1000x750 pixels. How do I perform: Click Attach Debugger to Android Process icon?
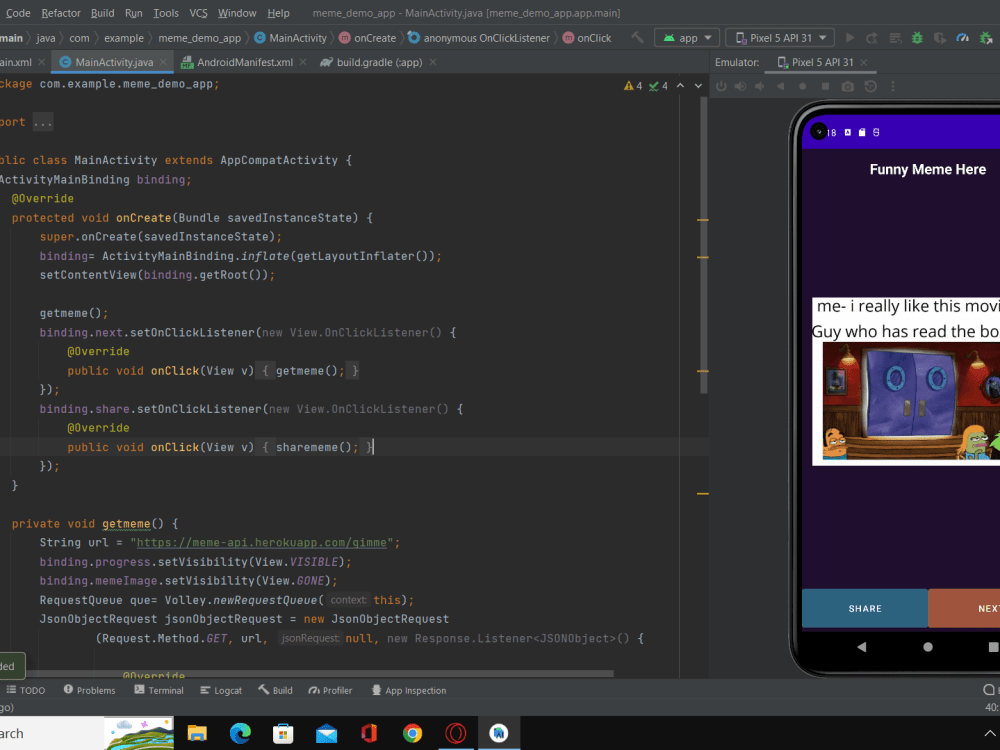pyautogui.click(x=986, y=38)
